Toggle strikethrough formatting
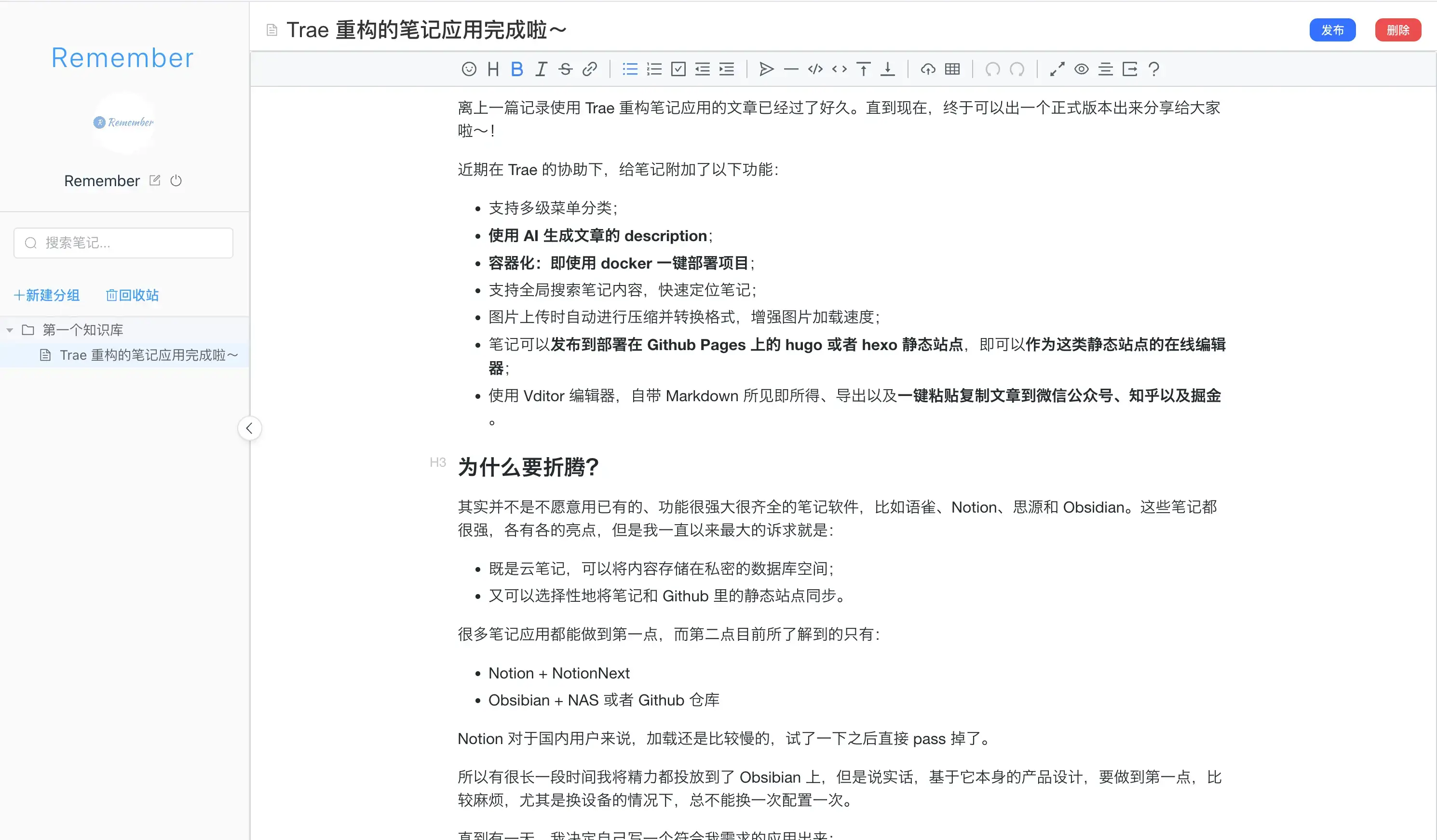 pyautogui.click(x=565, y=69)
